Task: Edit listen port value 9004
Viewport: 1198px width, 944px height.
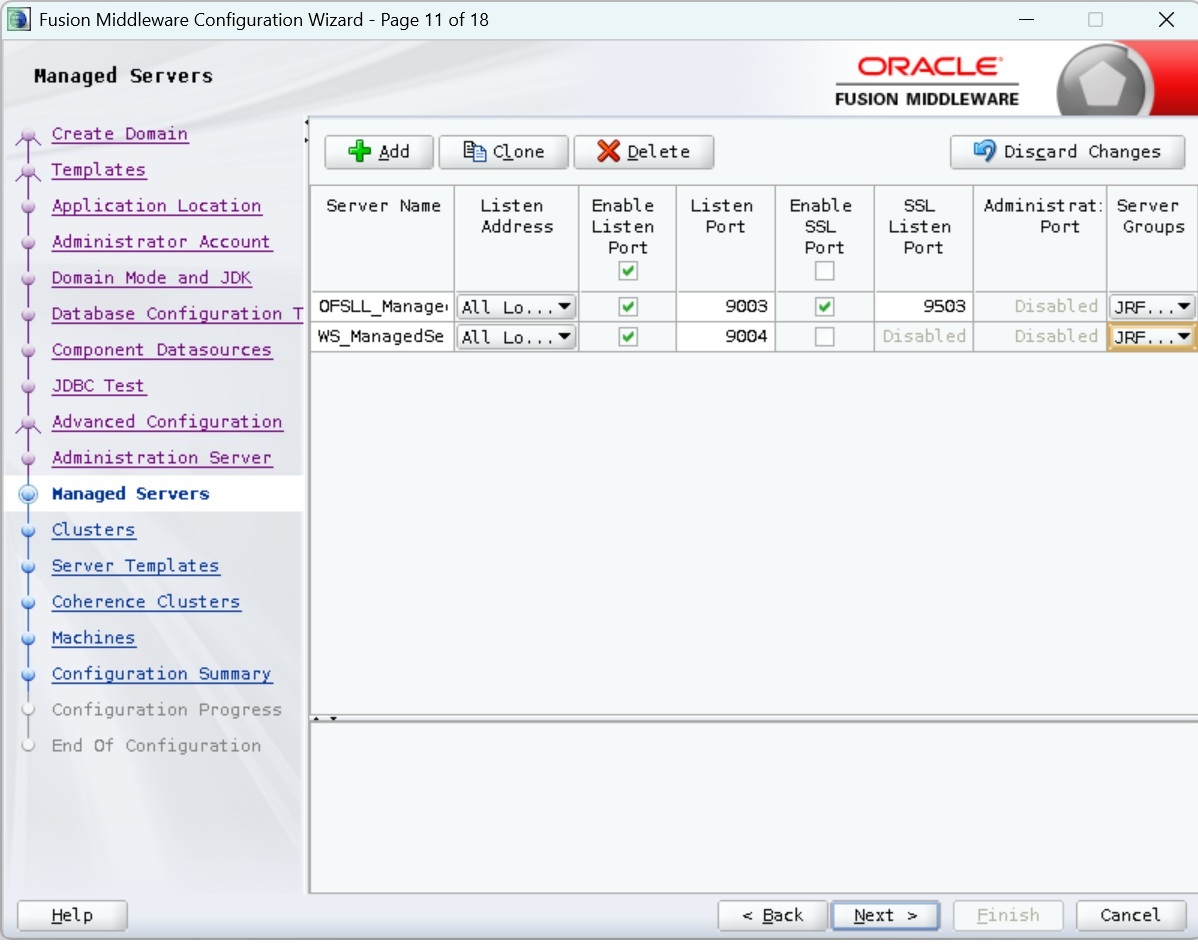Action: coord(725,337)
